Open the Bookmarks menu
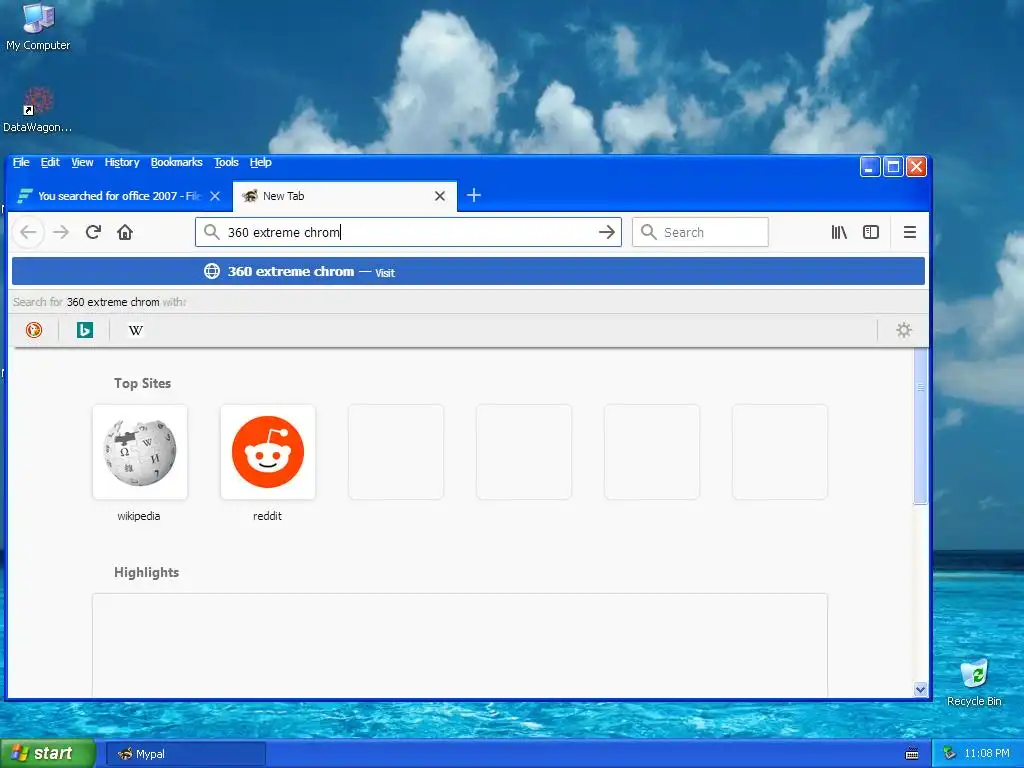The image size is (1024, 768). click(x=176, y=162)
